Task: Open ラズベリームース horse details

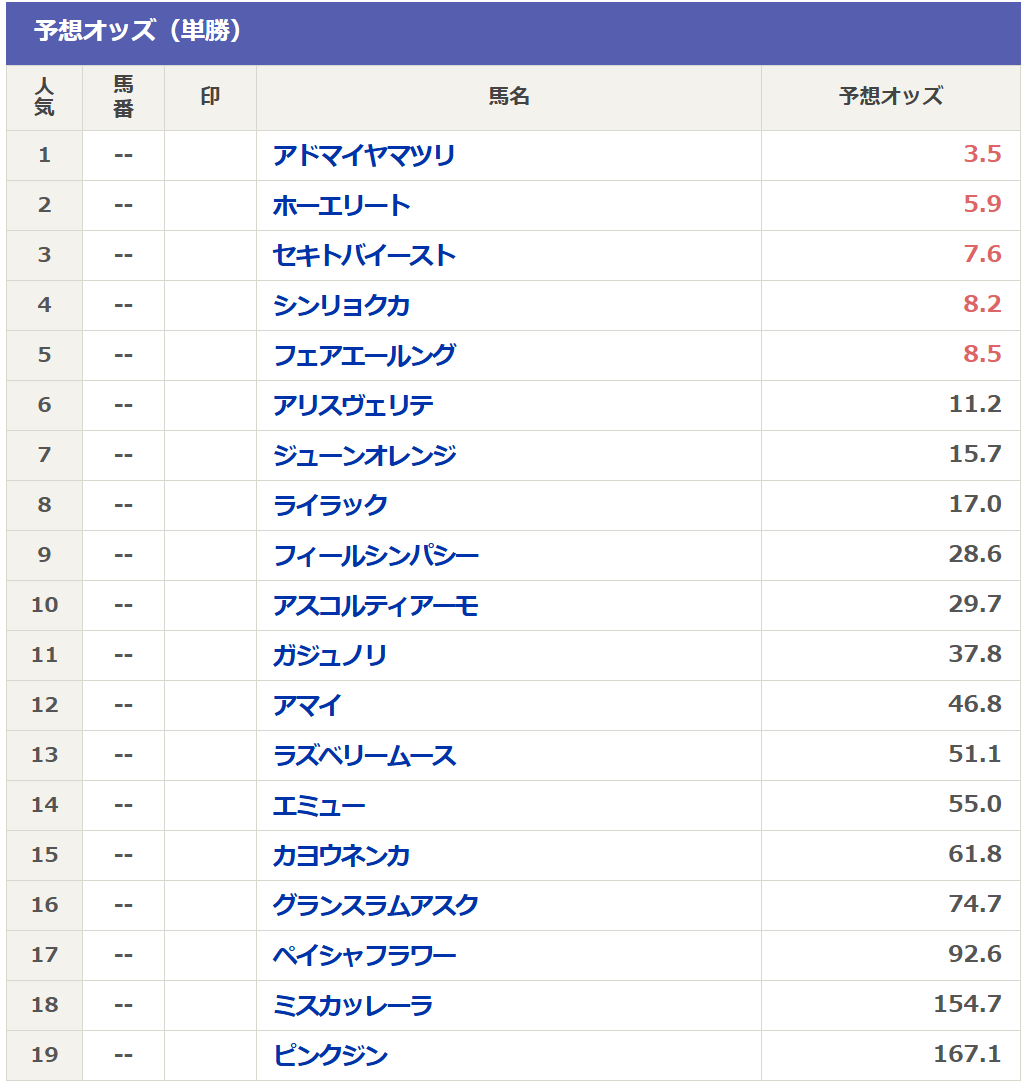Action: tap(364, 755)
